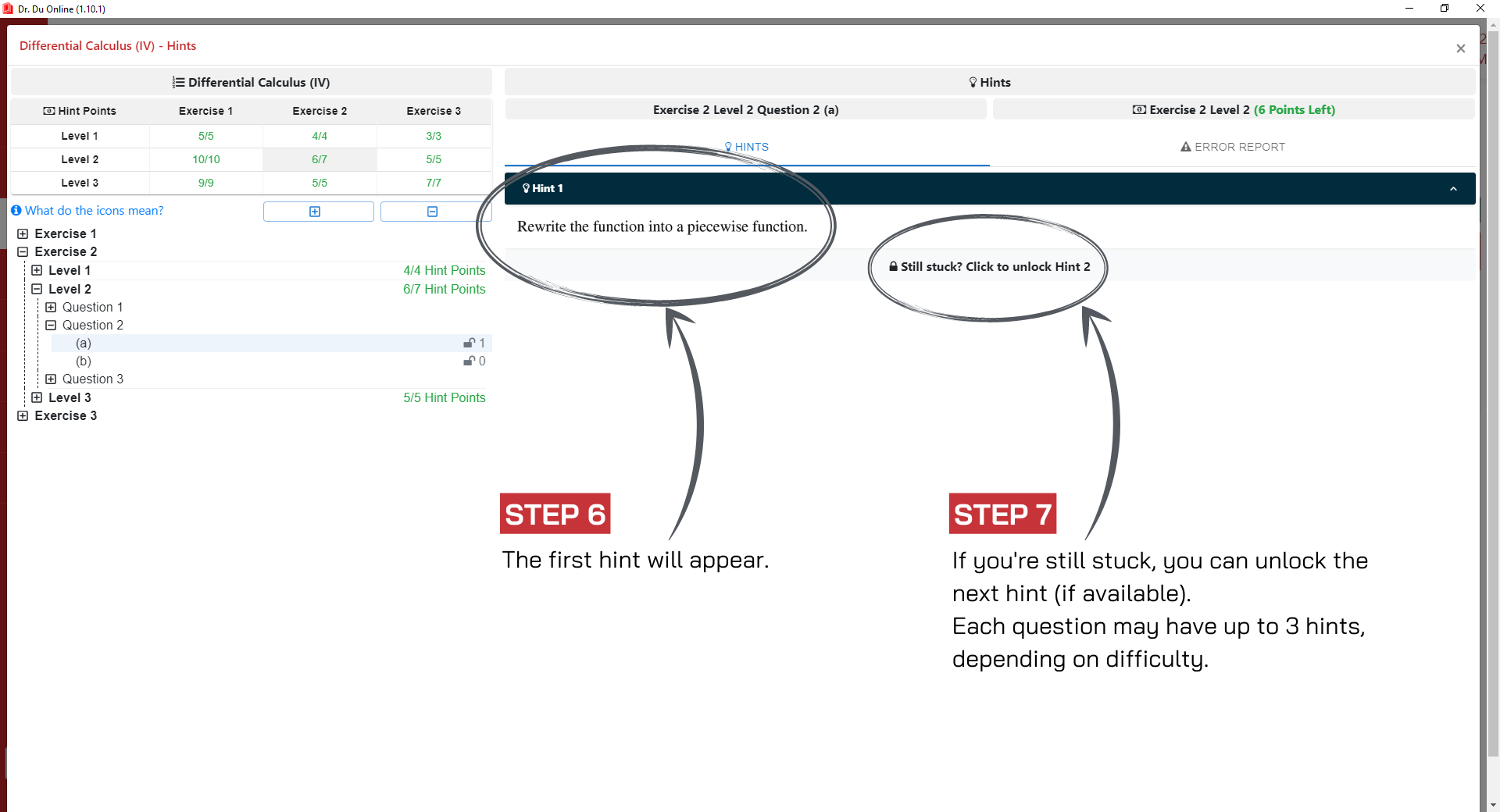Screen dimensions: 1500x812
Task: Open 'What do the icons mean?' link
Action: tap(94, 211)
